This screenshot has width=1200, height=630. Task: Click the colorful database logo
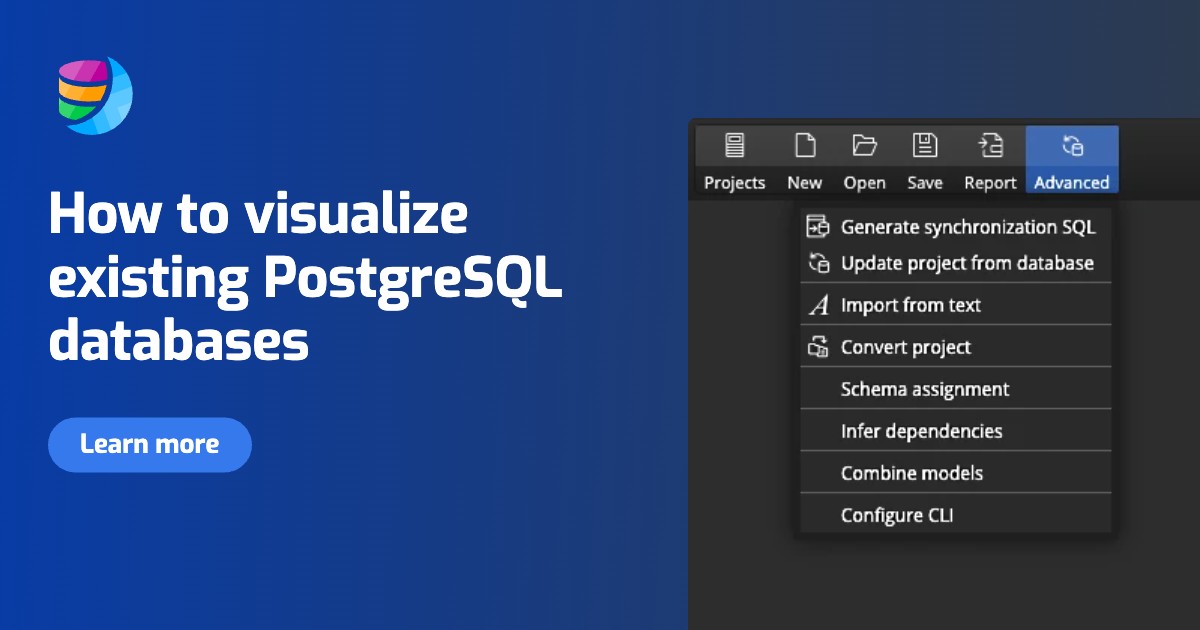95,95
